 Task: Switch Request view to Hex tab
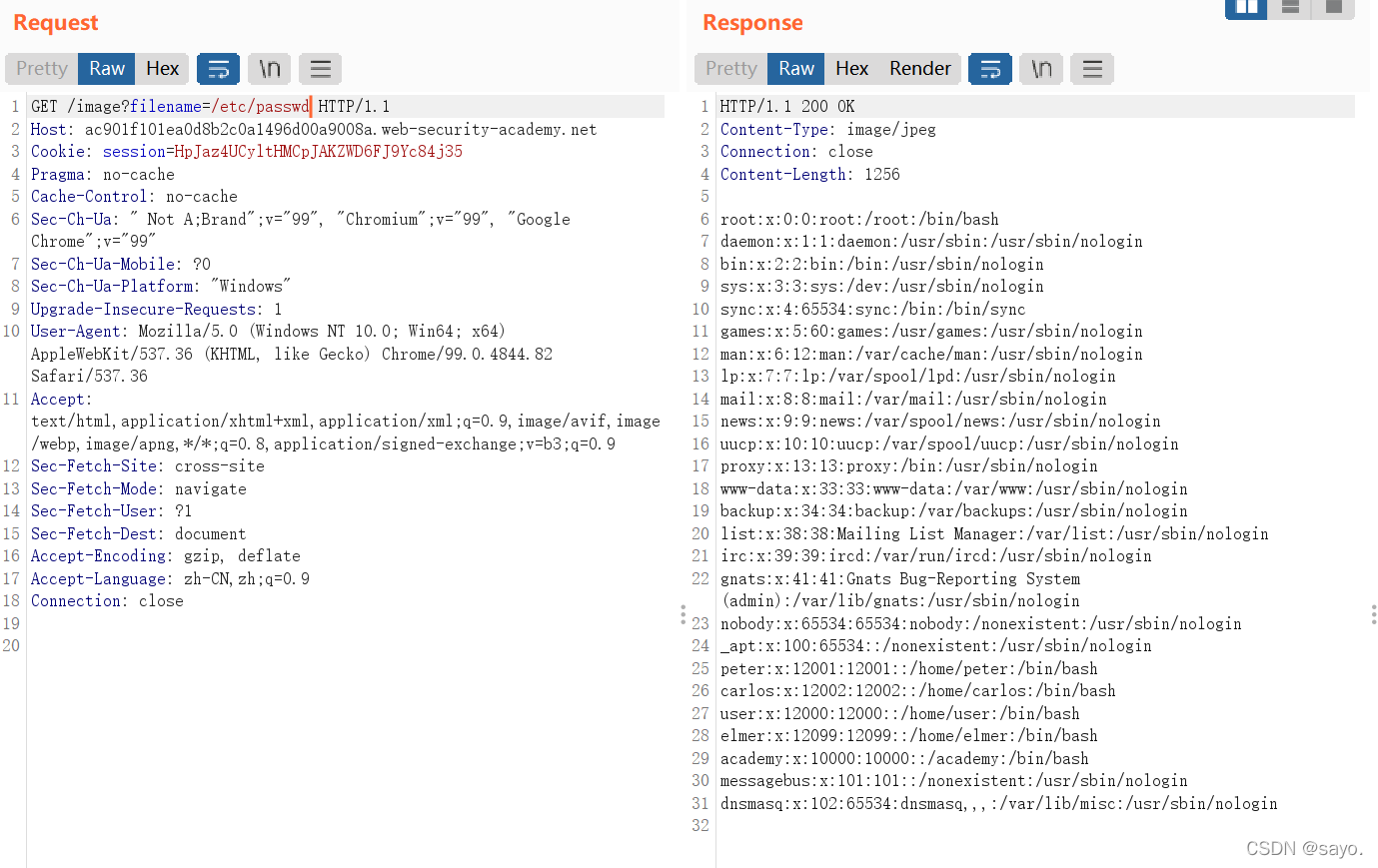click(x=162, y=68)
